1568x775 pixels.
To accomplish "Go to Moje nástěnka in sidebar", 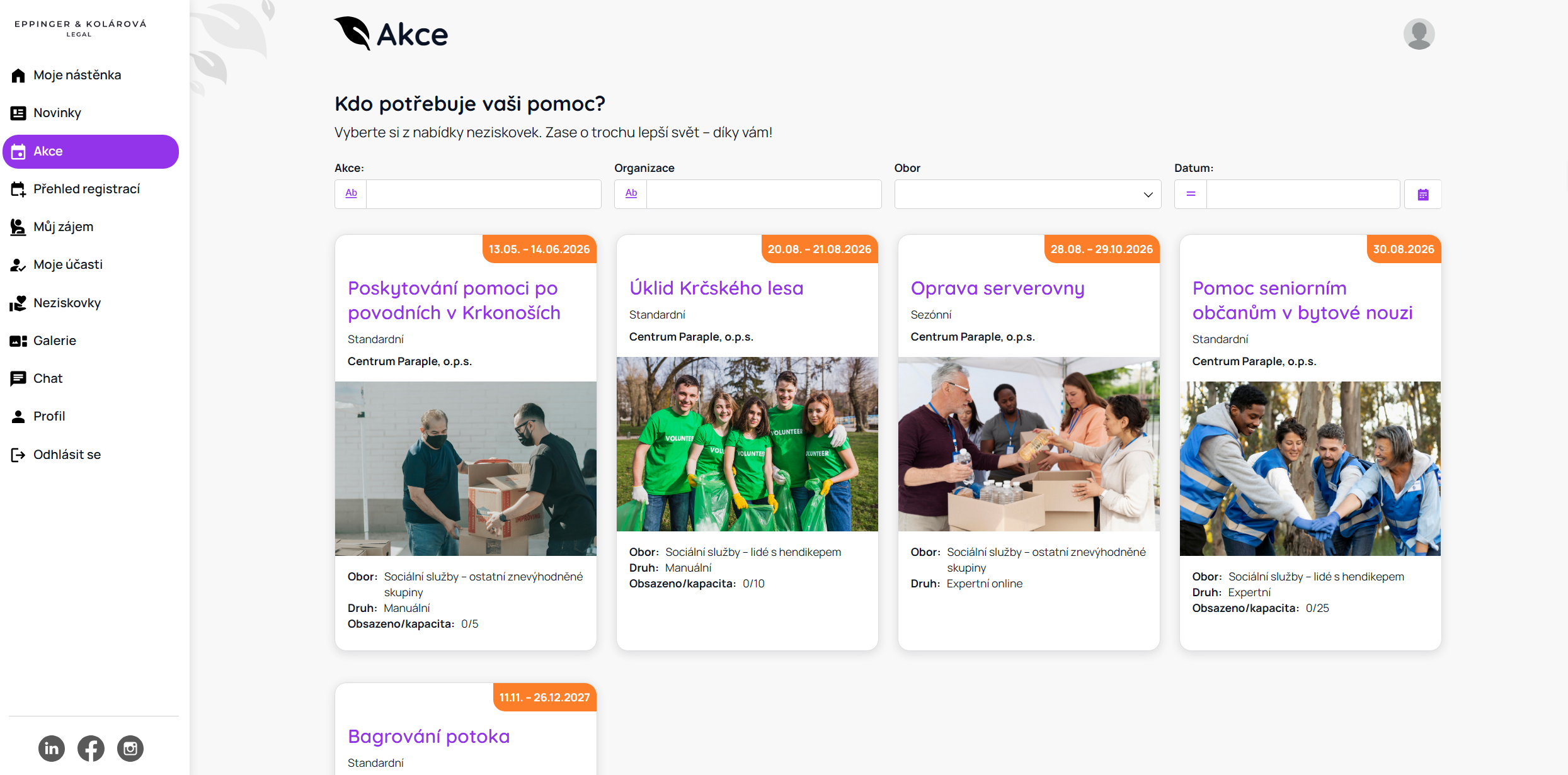I will [77, 76].
